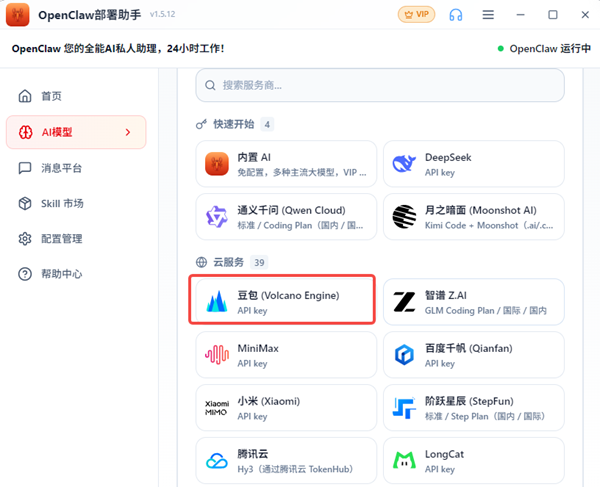The width and height of the screenshot is (600, 487).
Task: Click the OpenClaw app logo icon
Action: pyautogui.click(x=18, y=15)
